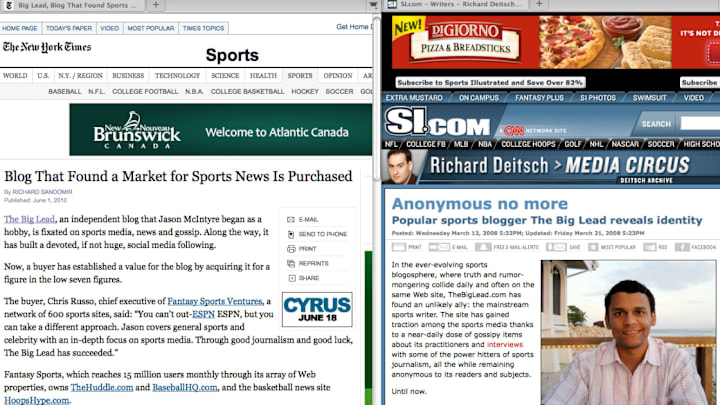Open Swimsuit in the SI top menu
720x405 pixels.
(x=649, y=98)
